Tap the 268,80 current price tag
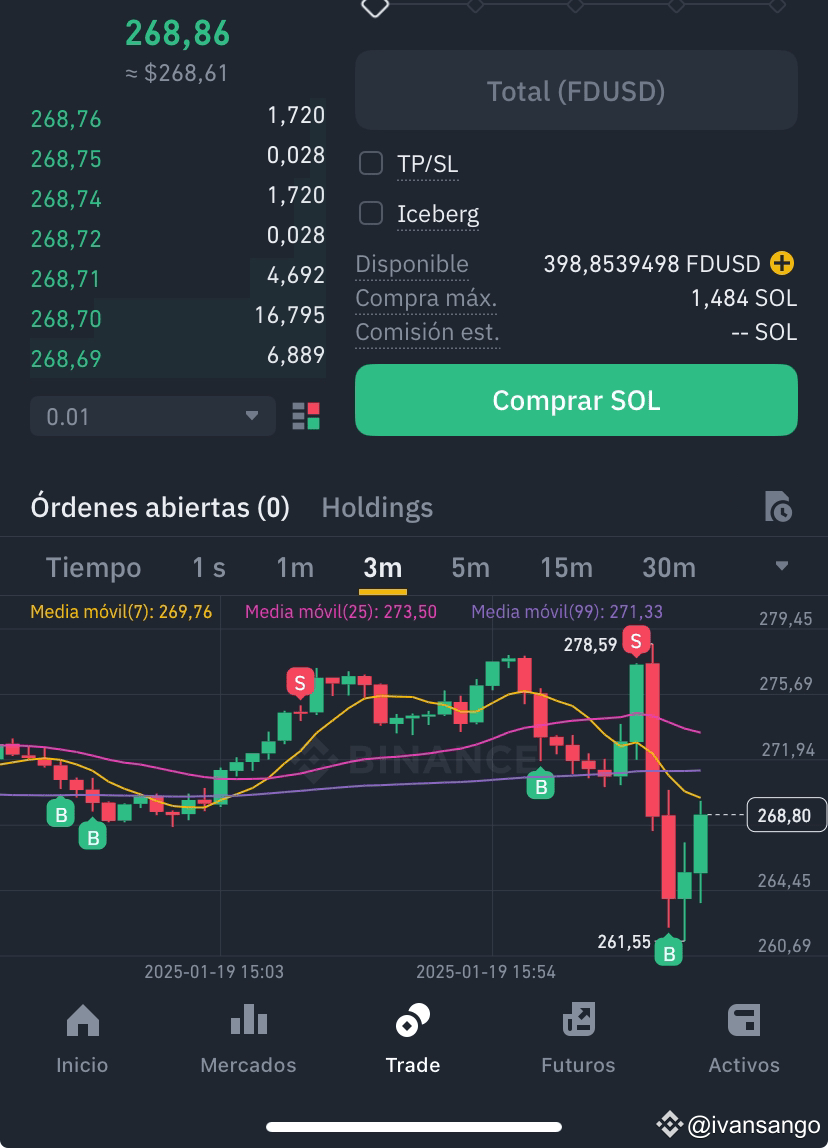Screen dimensions: 828x1148 click(786, 815)
